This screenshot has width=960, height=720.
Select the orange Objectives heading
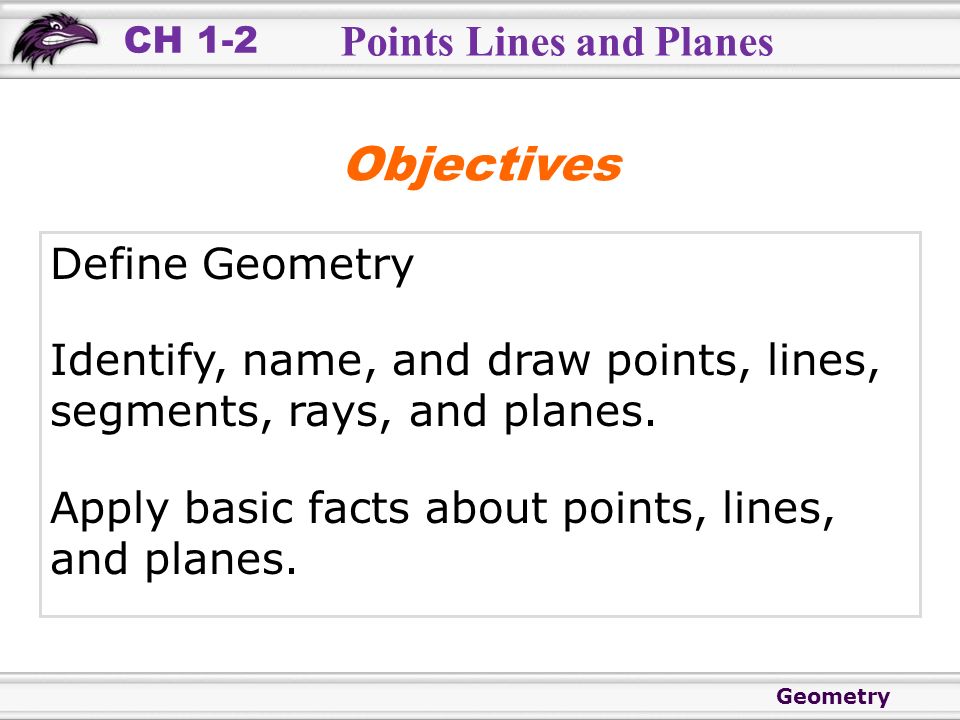tap(484, 165)
